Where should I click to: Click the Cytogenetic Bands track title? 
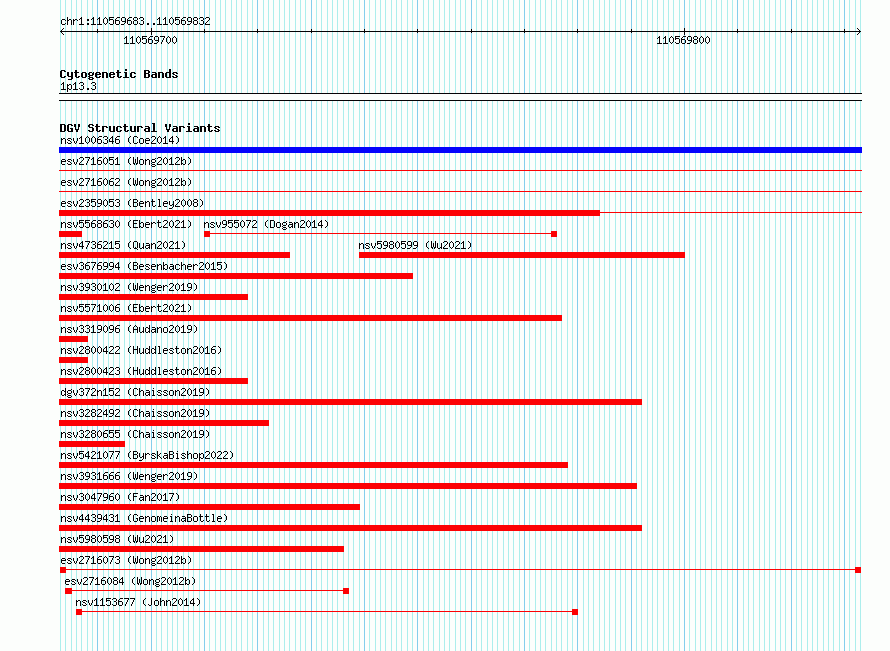(119, 74)
